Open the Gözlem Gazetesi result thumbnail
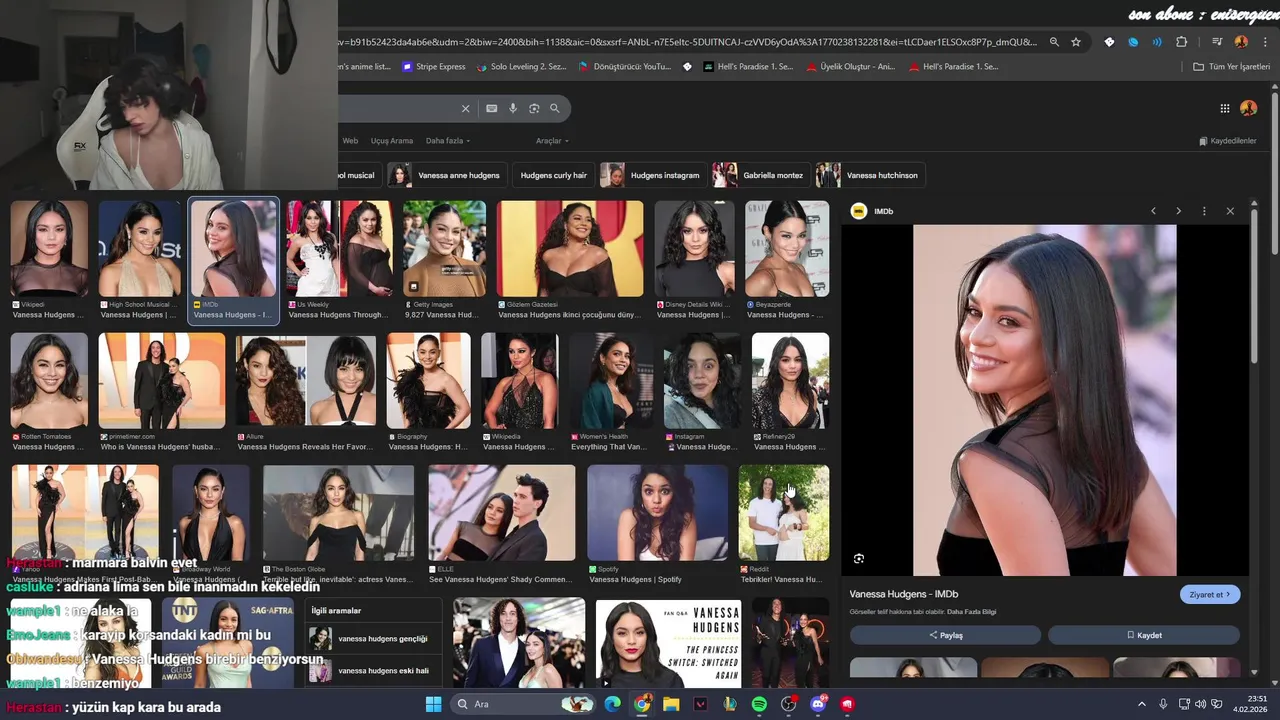The image size is (1280, 720). pos(570,248)
